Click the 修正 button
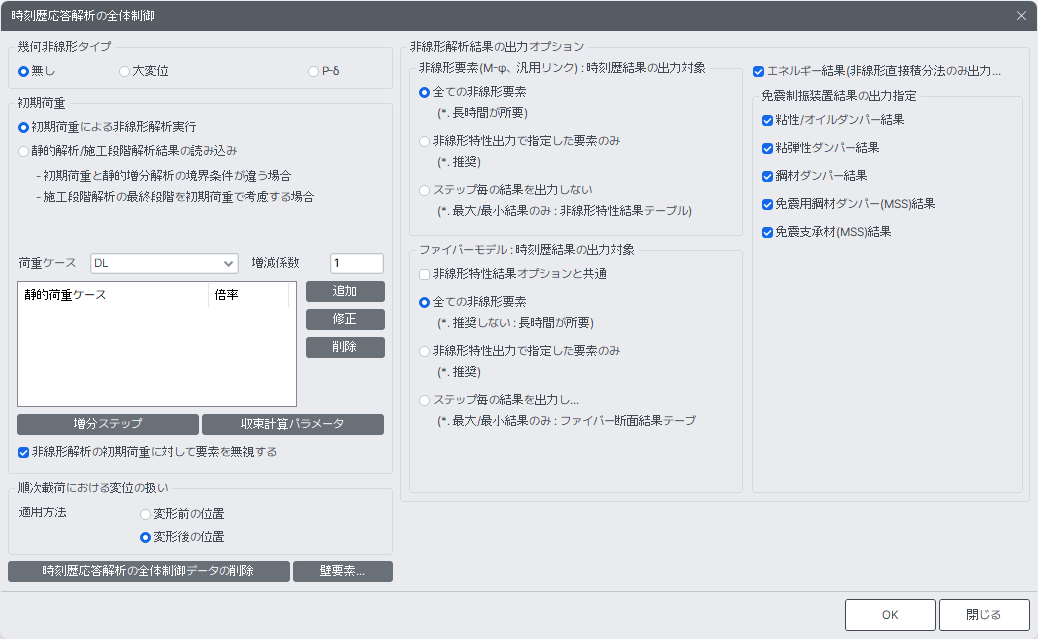 [345, 319]
